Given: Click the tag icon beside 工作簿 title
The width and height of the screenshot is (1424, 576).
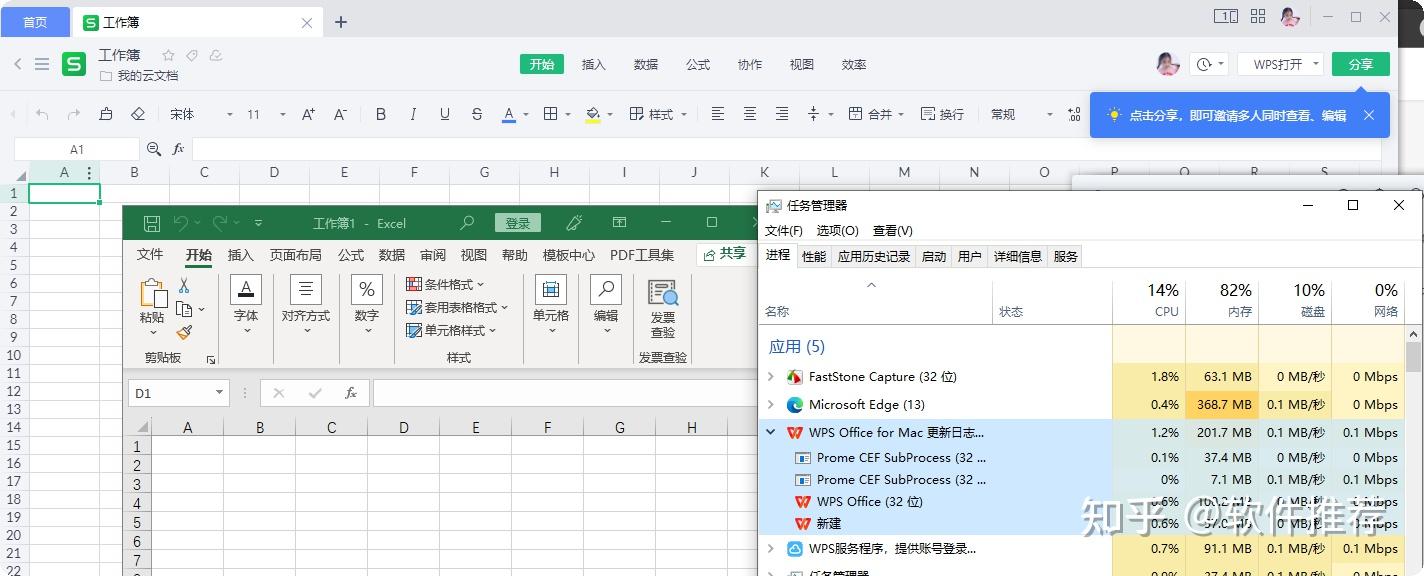Looking at the screenshot, I should click(192, 56).
